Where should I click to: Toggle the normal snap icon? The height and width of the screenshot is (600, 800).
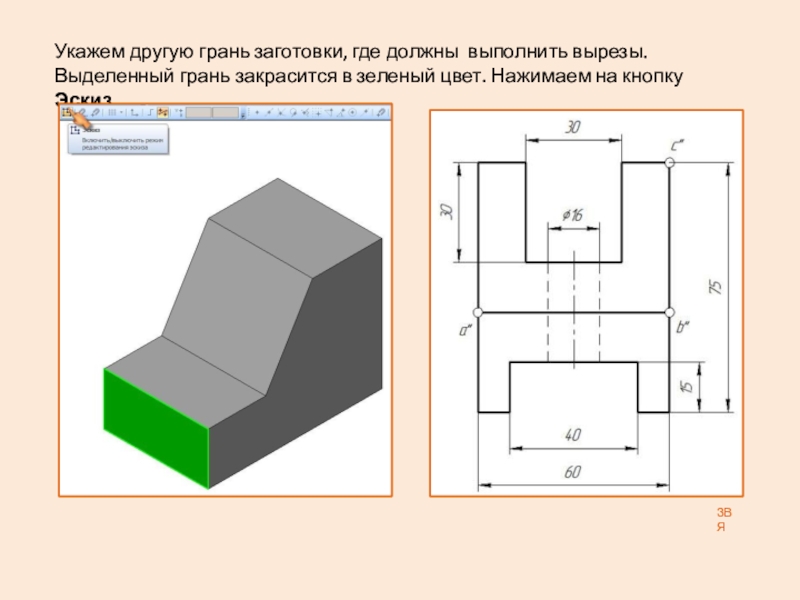[x=305, y=112]
